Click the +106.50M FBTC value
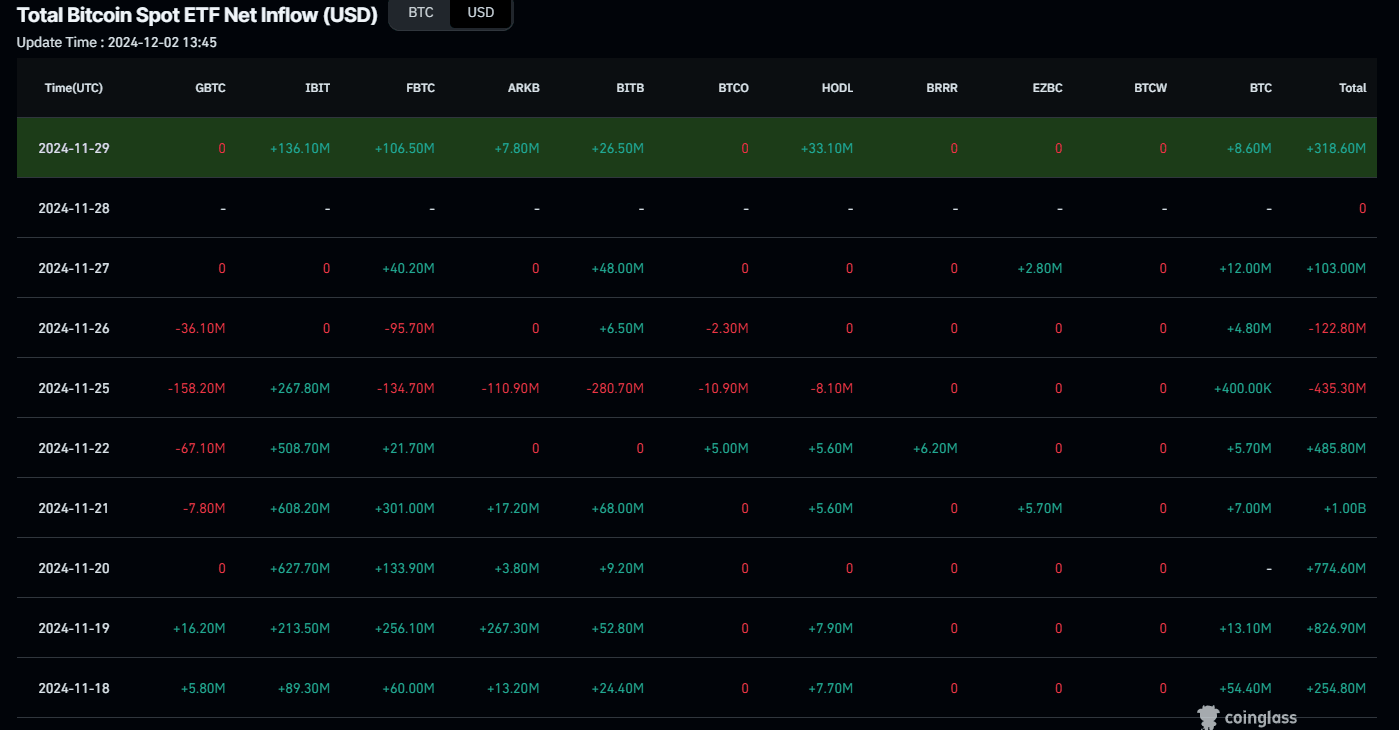This screenshot has height=730, width=1399. click(405, 148)
